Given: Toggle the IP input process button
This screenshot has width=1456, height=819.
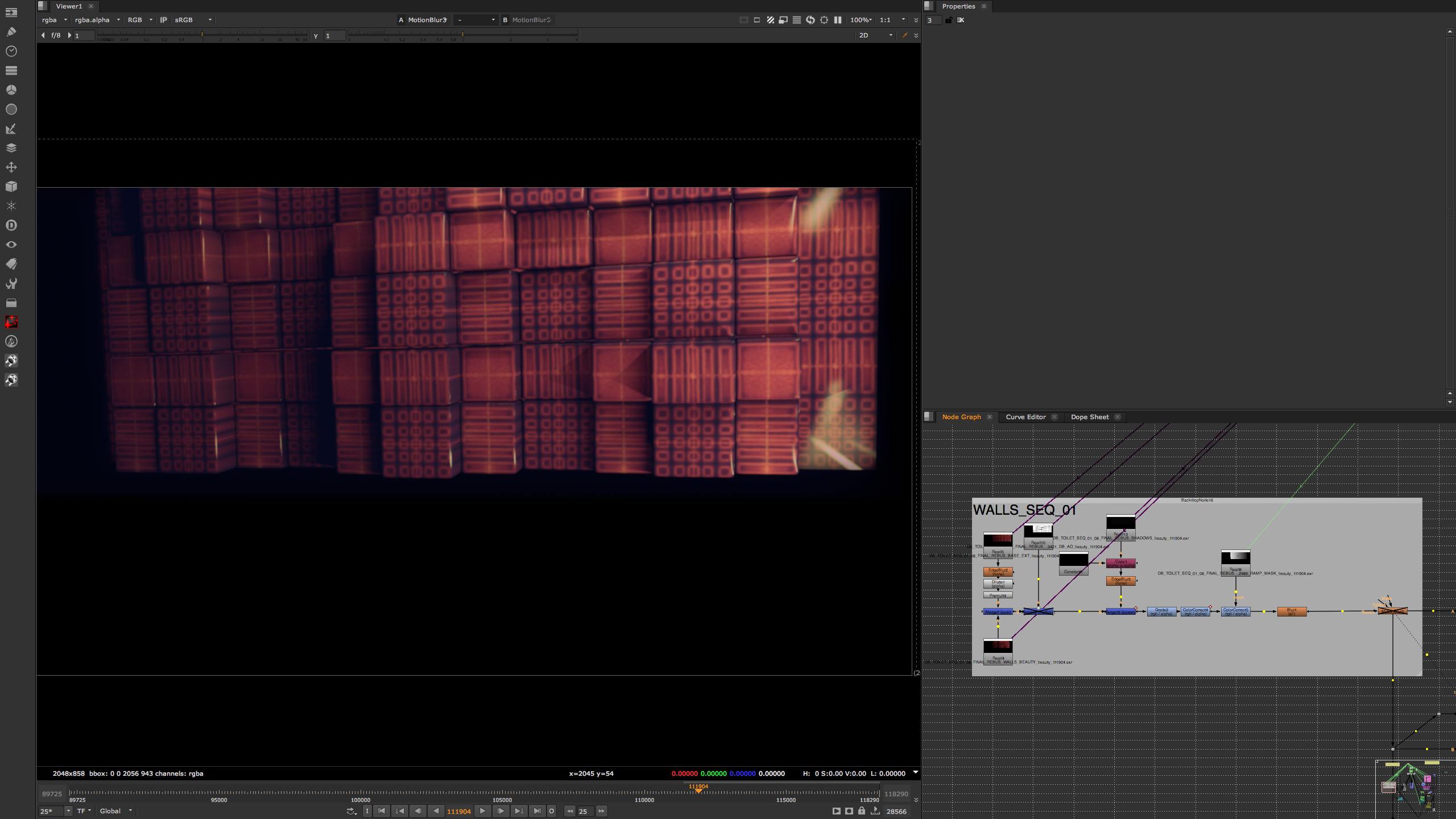Looking at the screenshot, I should point(164,20).
